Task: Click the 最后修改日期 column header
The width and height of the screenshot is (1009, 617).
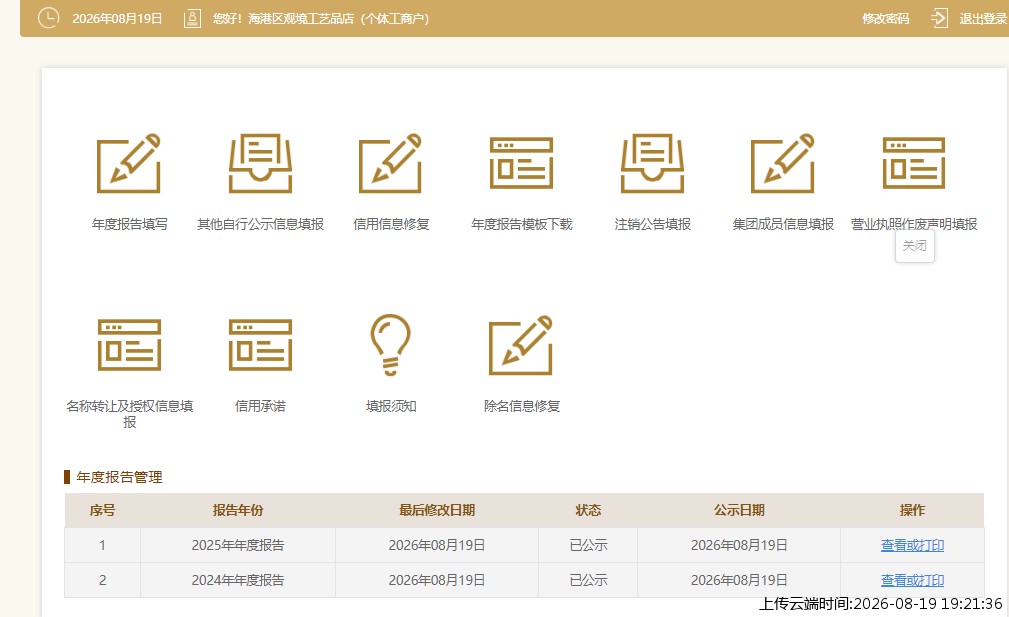Action: pos(437,510)
